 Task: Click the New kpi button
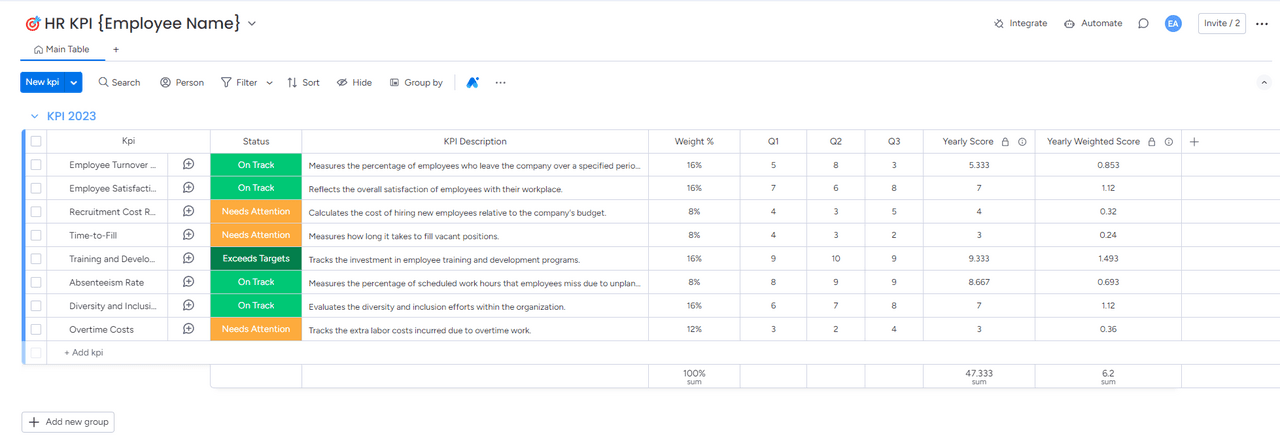click(43, 83)
